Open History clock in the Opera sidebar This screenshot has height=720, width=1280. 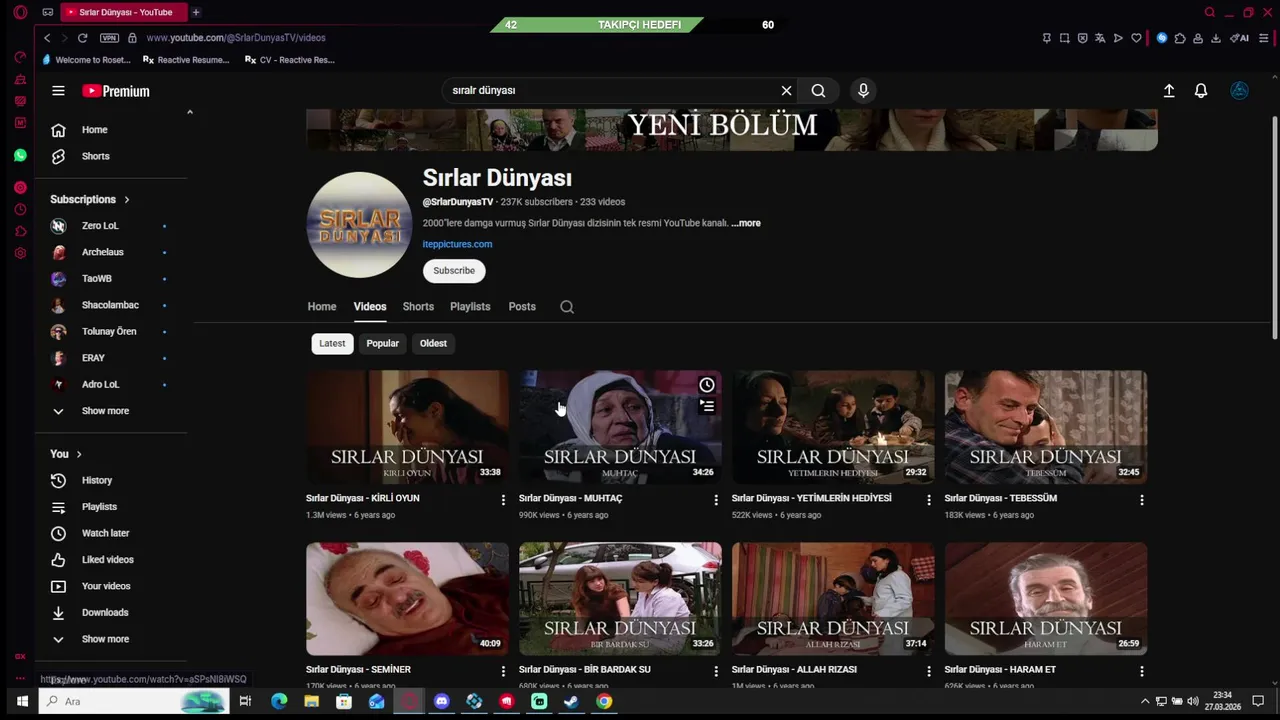(x=20, y=210)
